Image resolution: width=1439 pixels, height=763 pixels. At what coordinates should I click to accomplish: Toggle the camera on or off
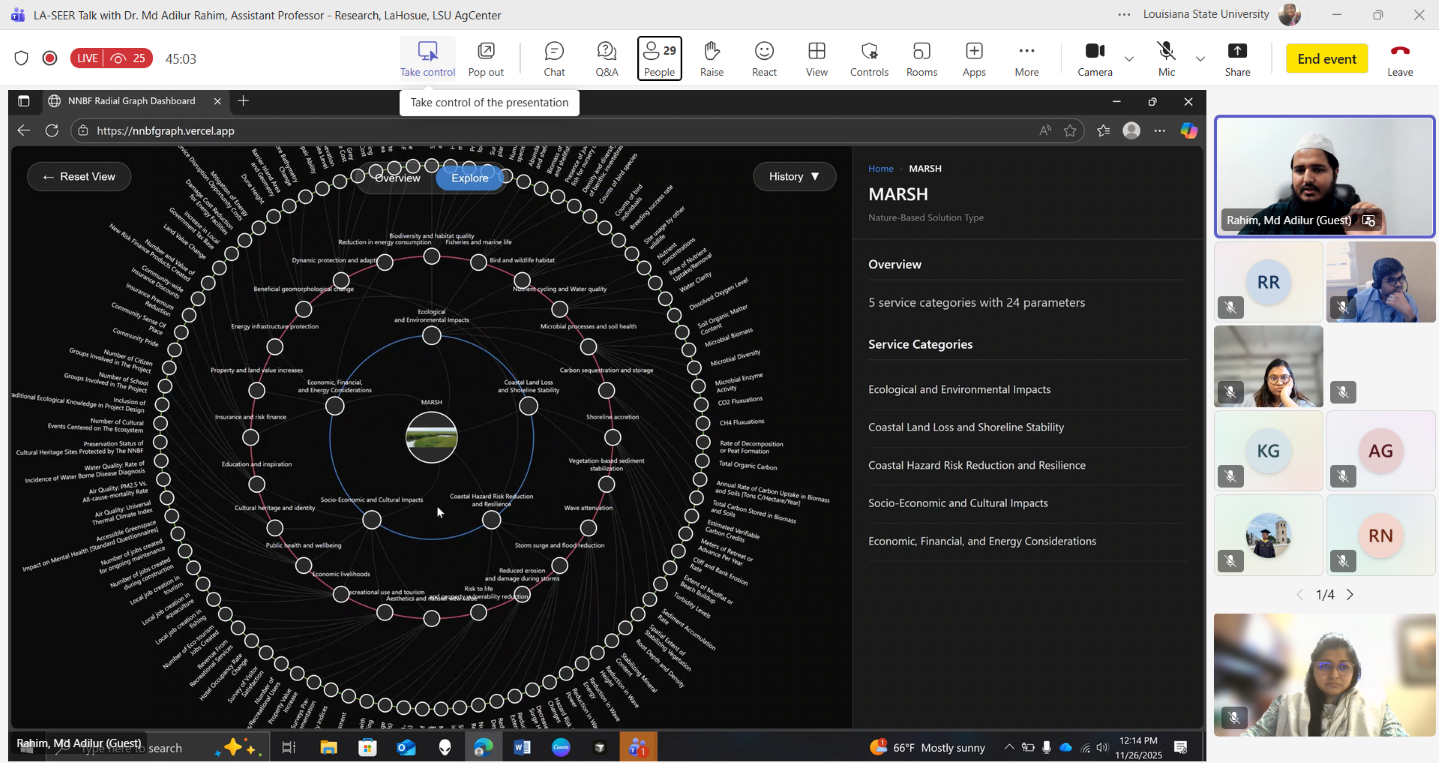[x=1094, y=58]
